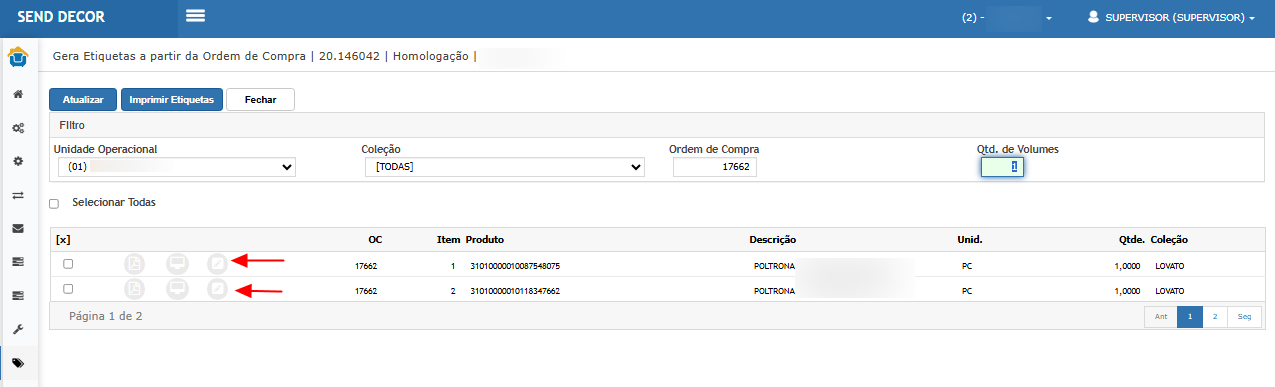Click the Item column header
1275x387 pixels.
[x=449, y=240]
